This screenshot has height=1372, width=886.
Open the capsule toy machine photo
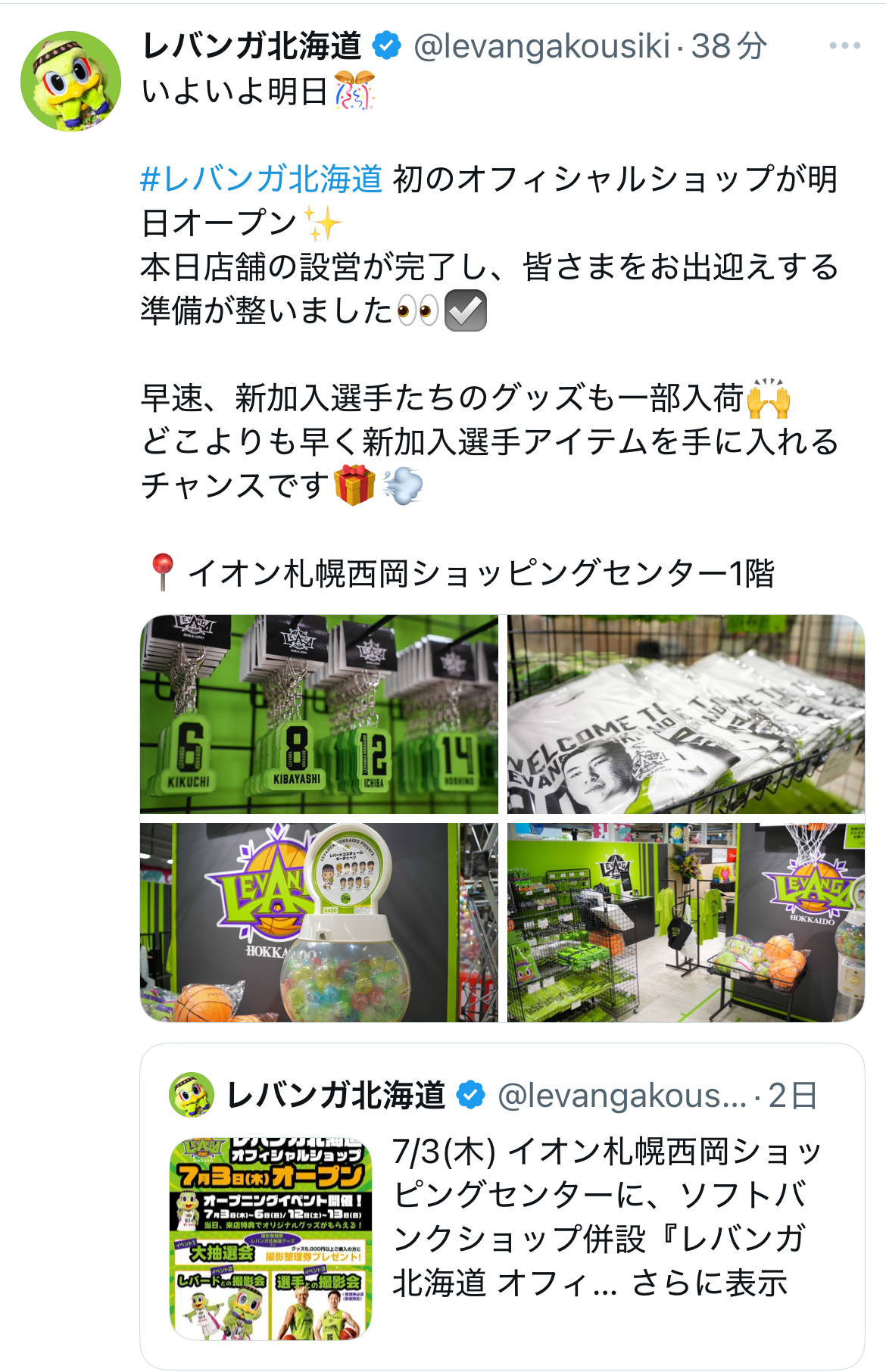click(x=319, y=922)
